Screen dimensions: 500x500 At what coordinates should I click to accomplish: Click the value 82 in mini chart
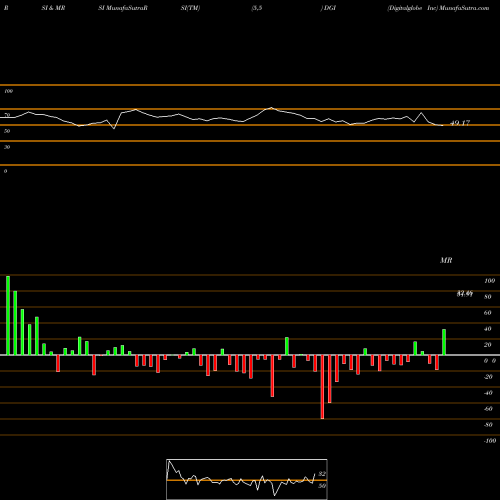(x=322, y=474)
